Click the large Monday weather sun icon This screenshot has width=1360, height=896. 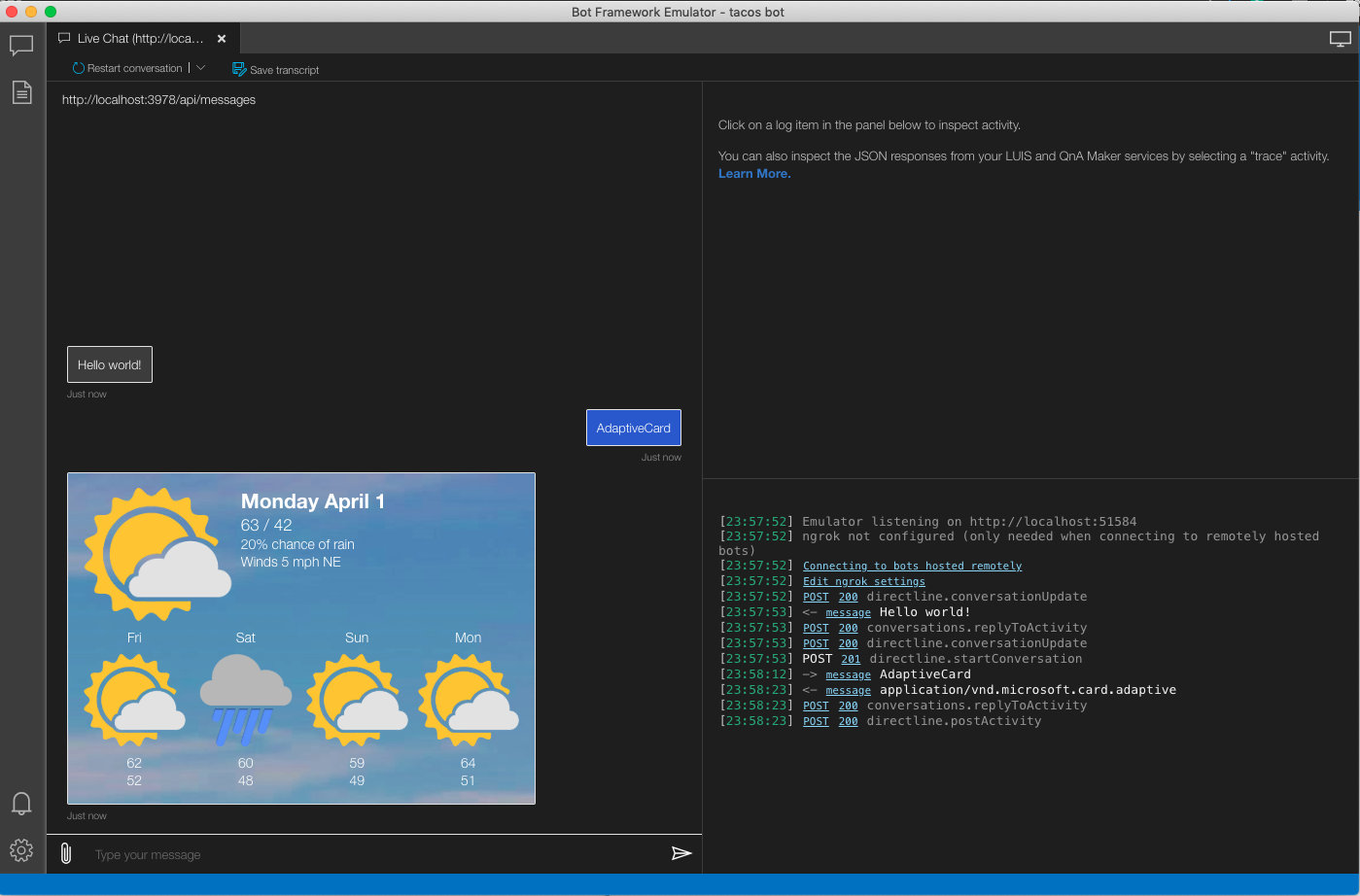[x=157, y=554]
